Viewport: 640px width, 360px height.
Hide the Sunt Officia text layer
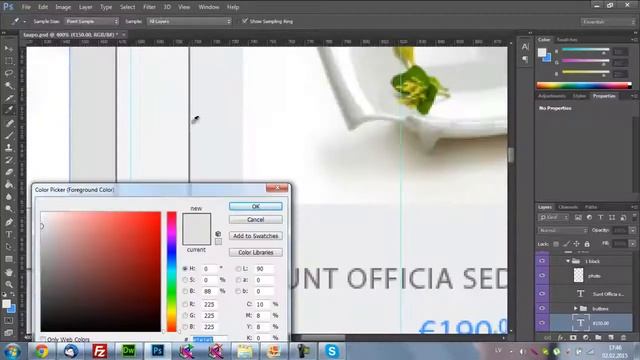pyautogui.click(x=542, y=293)
